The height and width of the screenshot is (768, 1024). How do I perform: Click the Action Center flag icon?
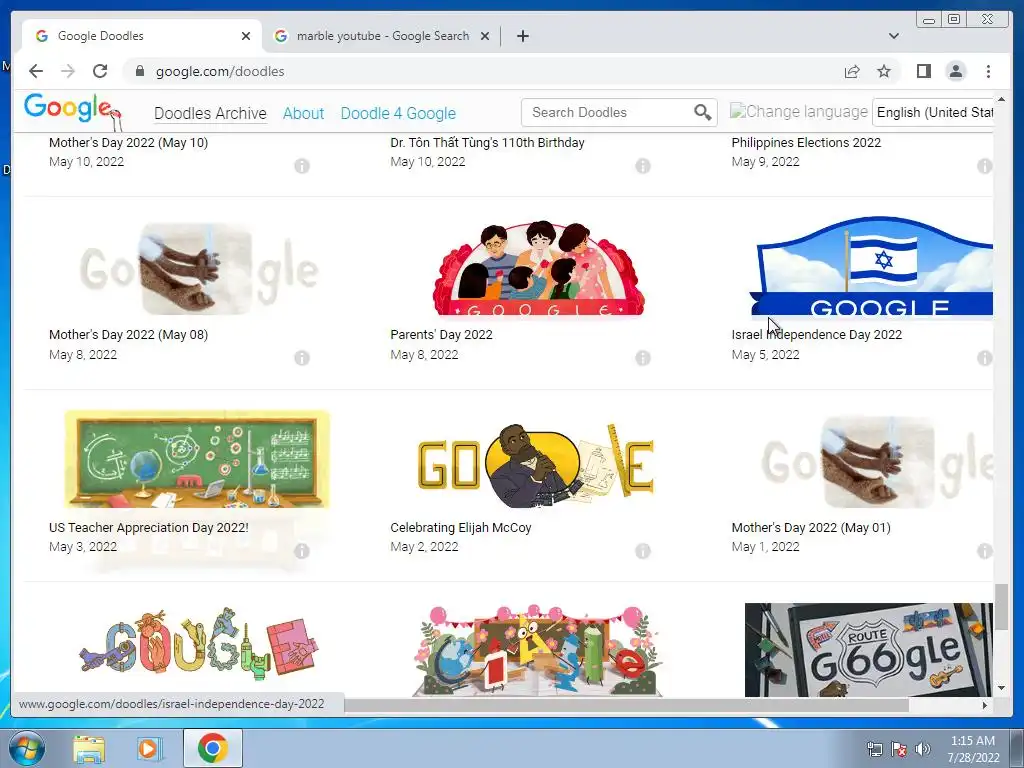click(899, 749)
